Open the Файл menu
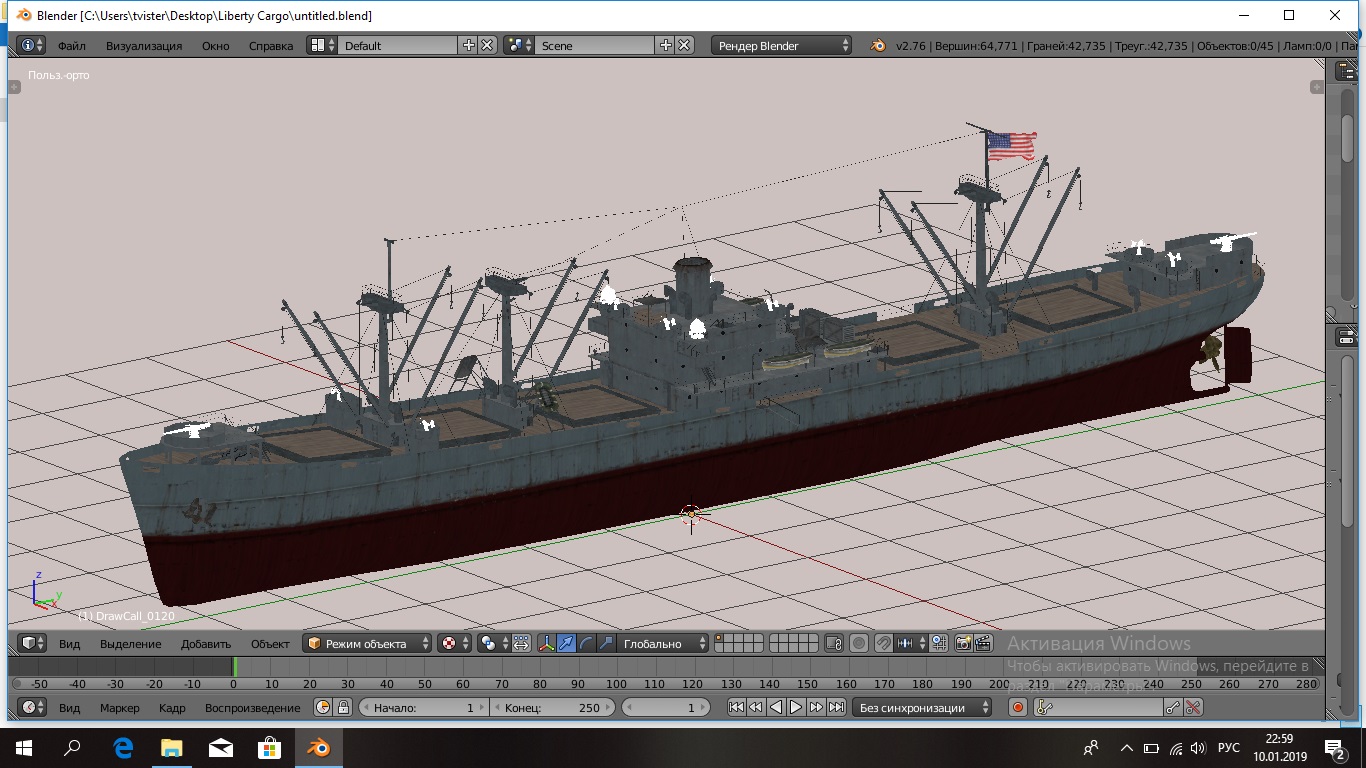The height and width of the screenshot is (768, 1366). [71, 45]
